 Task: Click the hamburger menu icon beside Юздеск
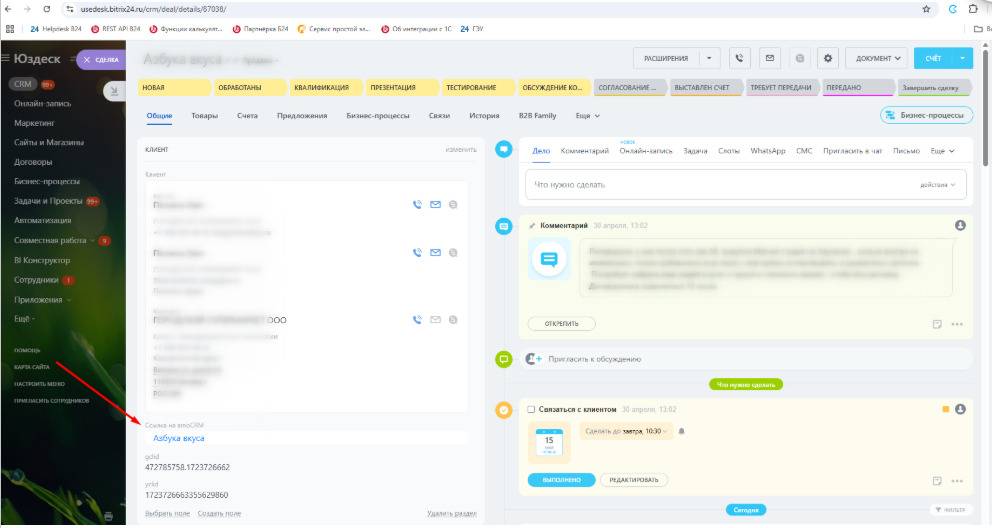6,58
